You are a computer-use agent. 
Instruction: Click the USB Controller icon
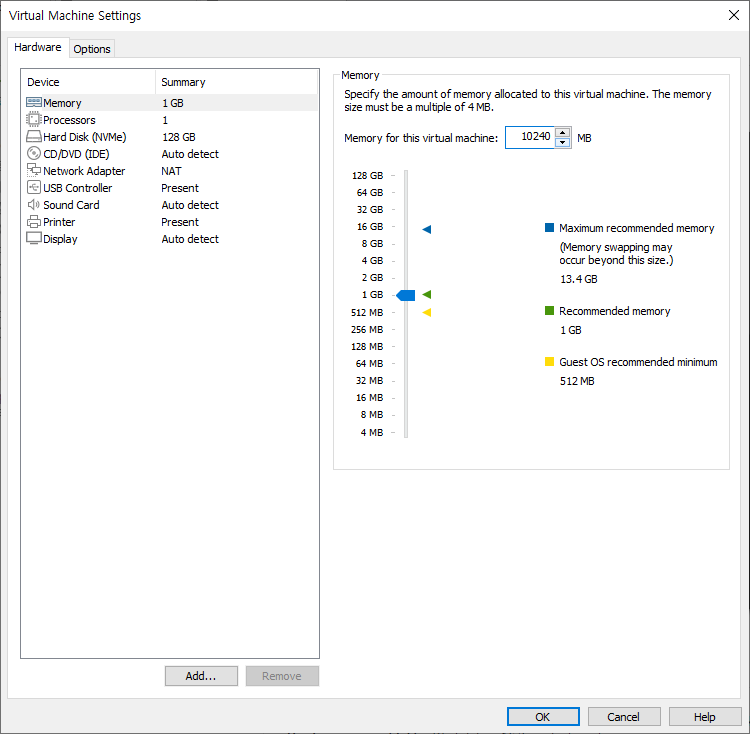(x=33, y=187)
